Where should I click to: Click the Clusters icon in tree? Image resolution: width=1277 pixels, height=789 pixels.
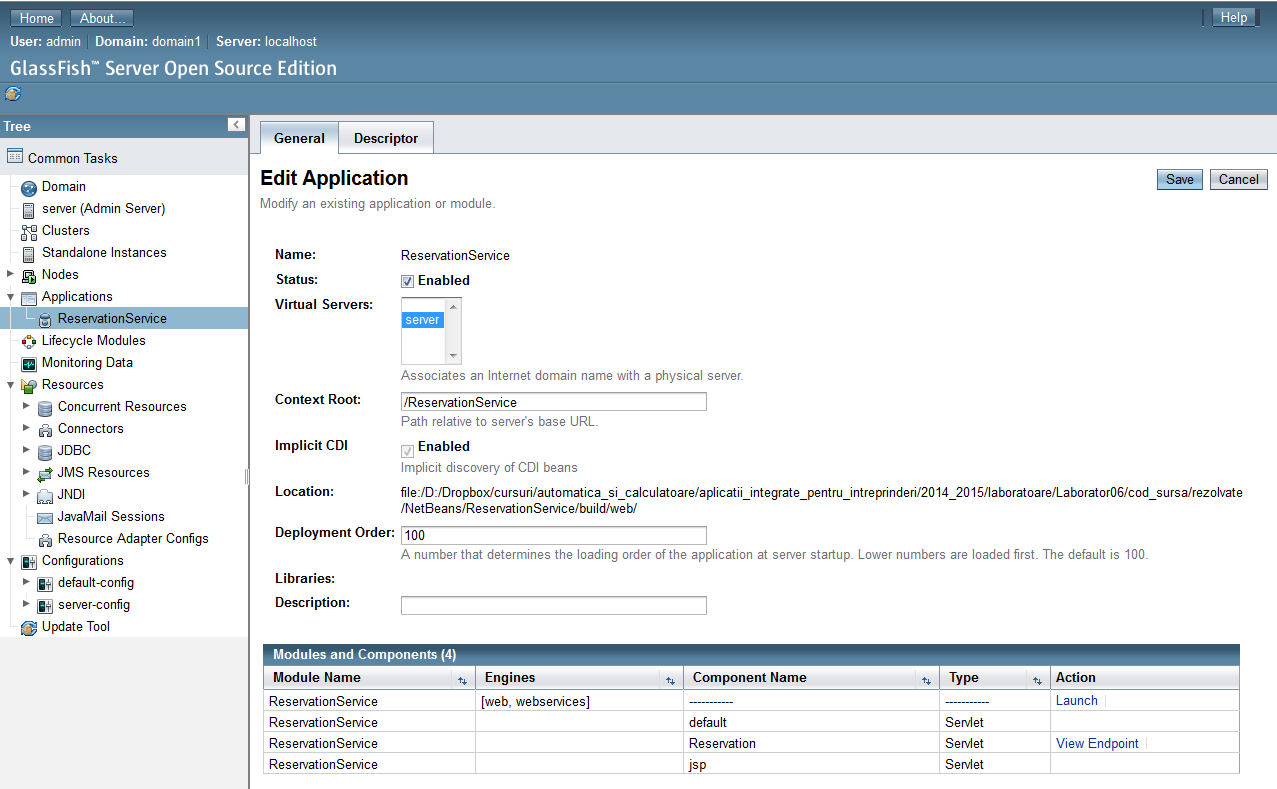(29, 231)
